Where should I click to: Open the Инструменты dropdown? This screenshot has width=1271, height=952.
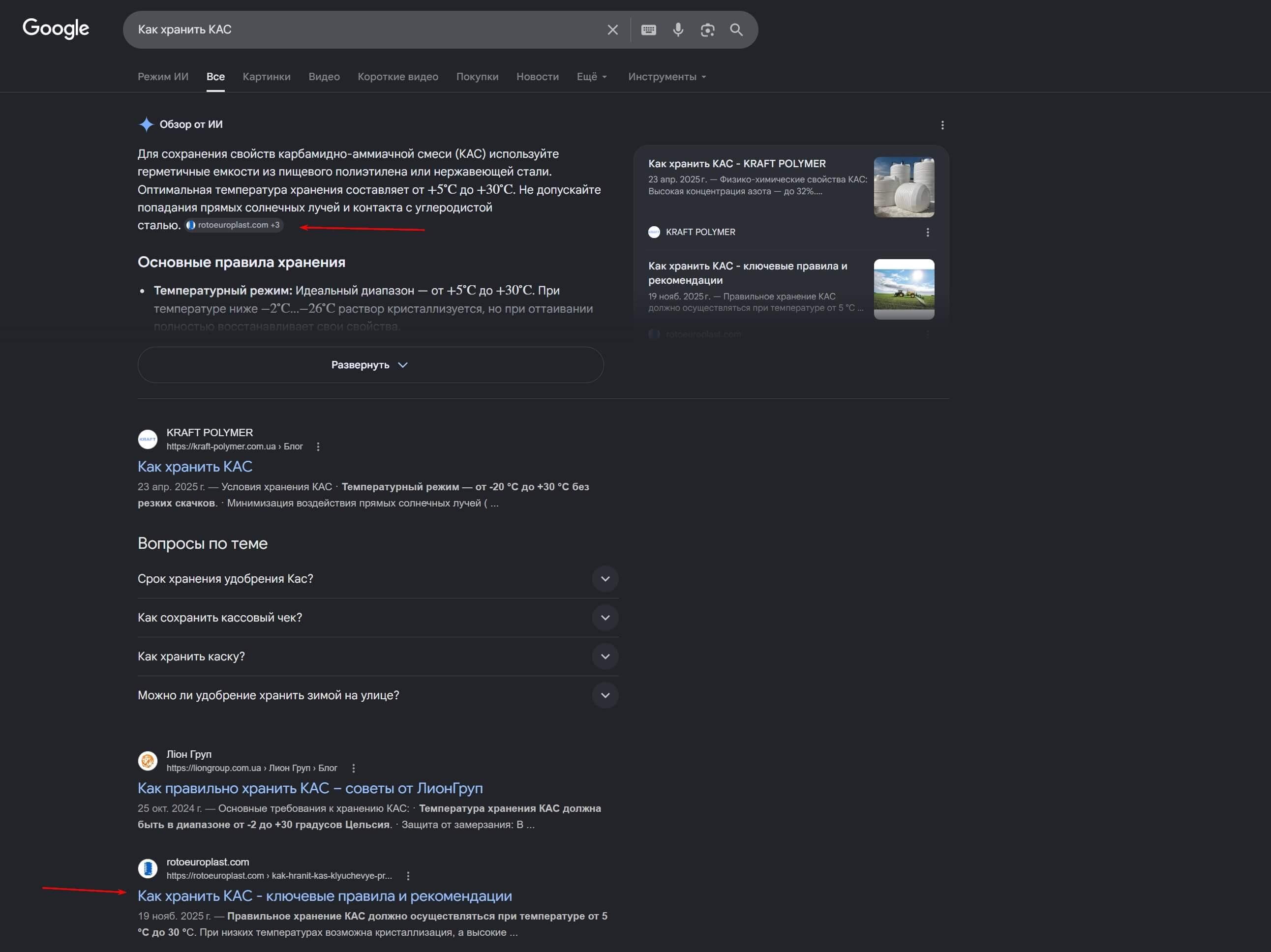tap(667, 76)
